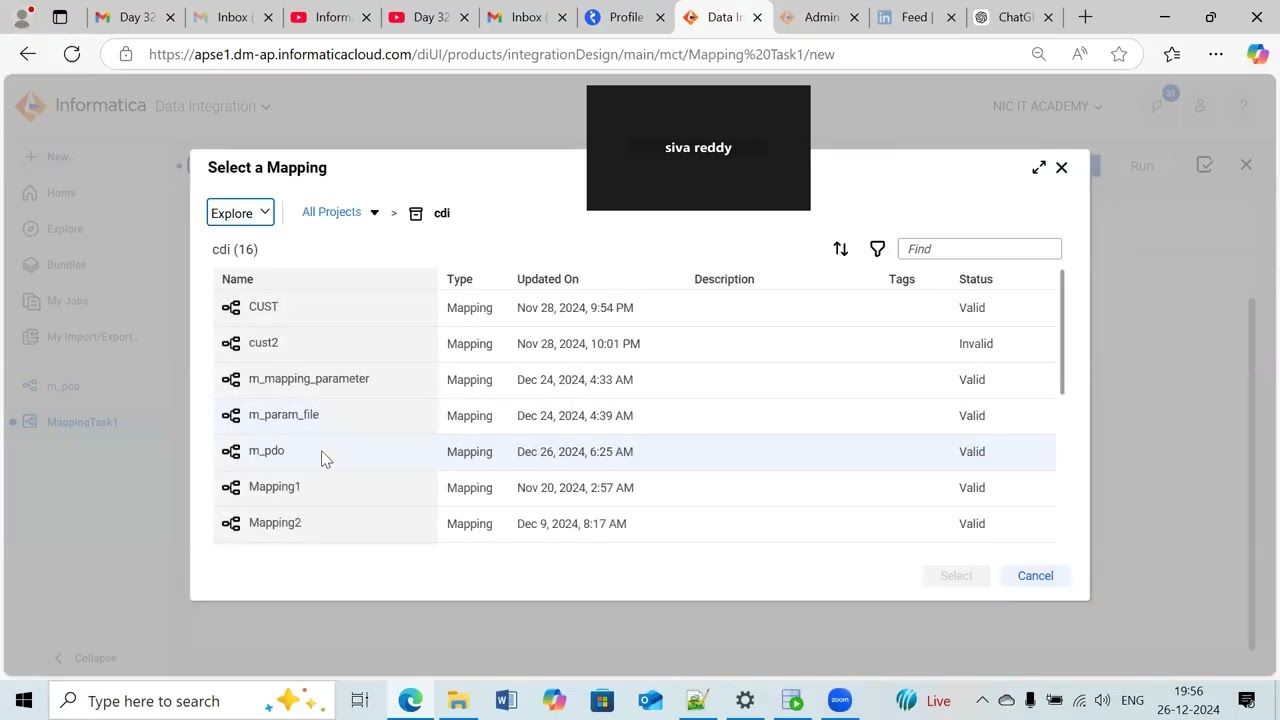Open browser settings and more menu
The width and height of the screenshot is (1280, 720).
tap(1215, 54)
